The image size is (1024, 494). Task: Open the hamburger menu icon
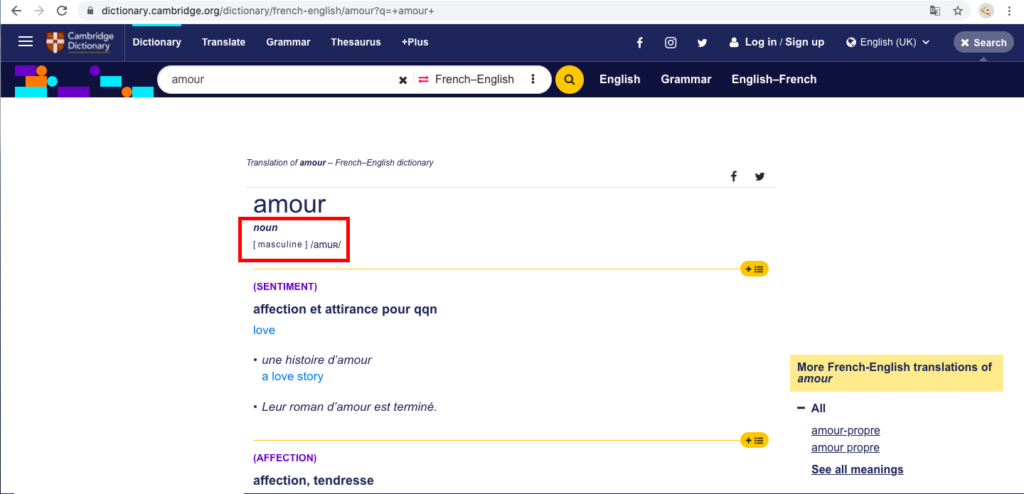(25, 42)
